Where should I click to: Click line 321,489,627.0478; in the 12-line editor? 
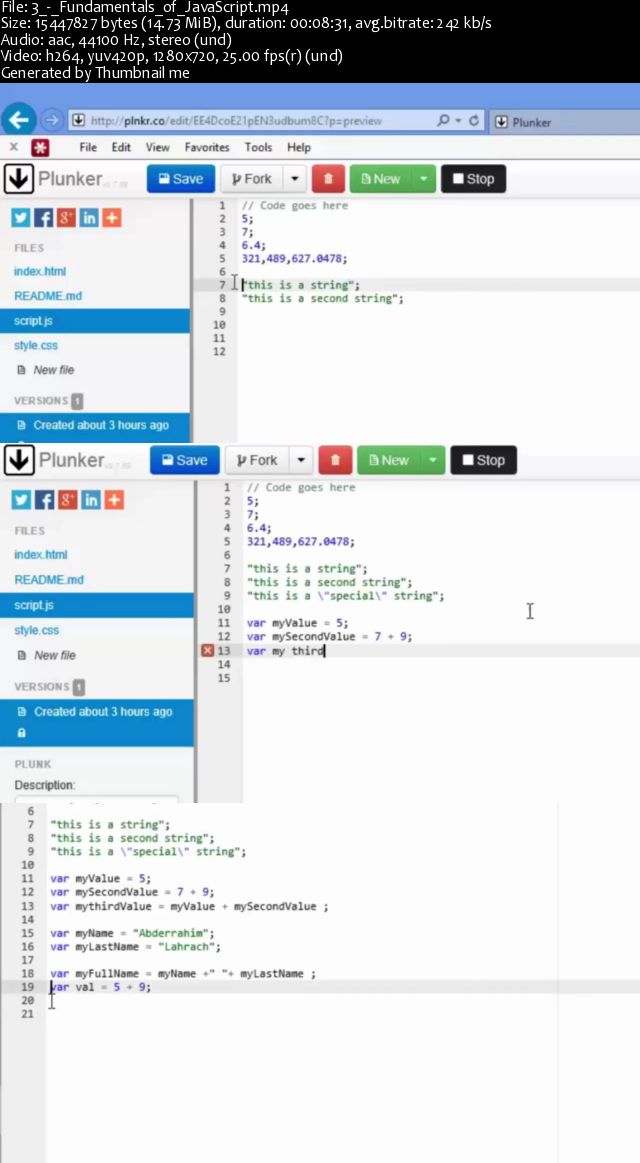point(294,258)
